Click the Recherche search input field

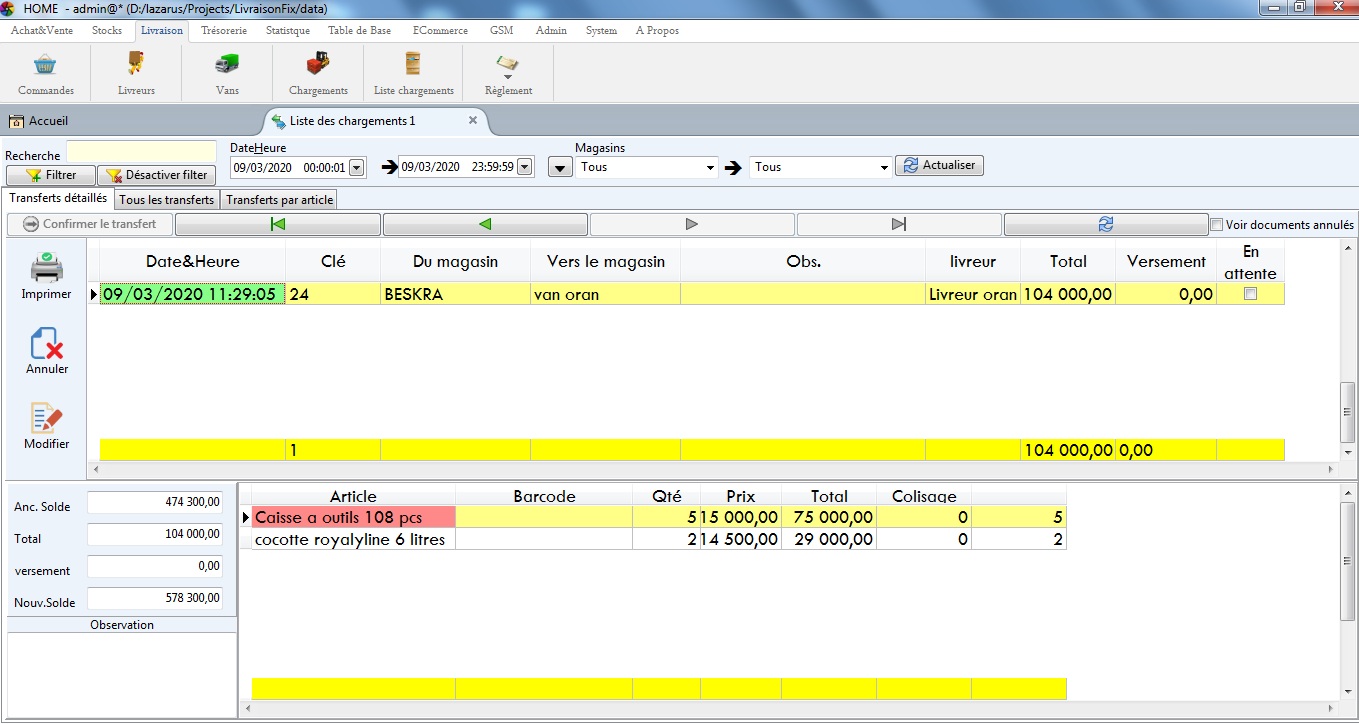141,151
